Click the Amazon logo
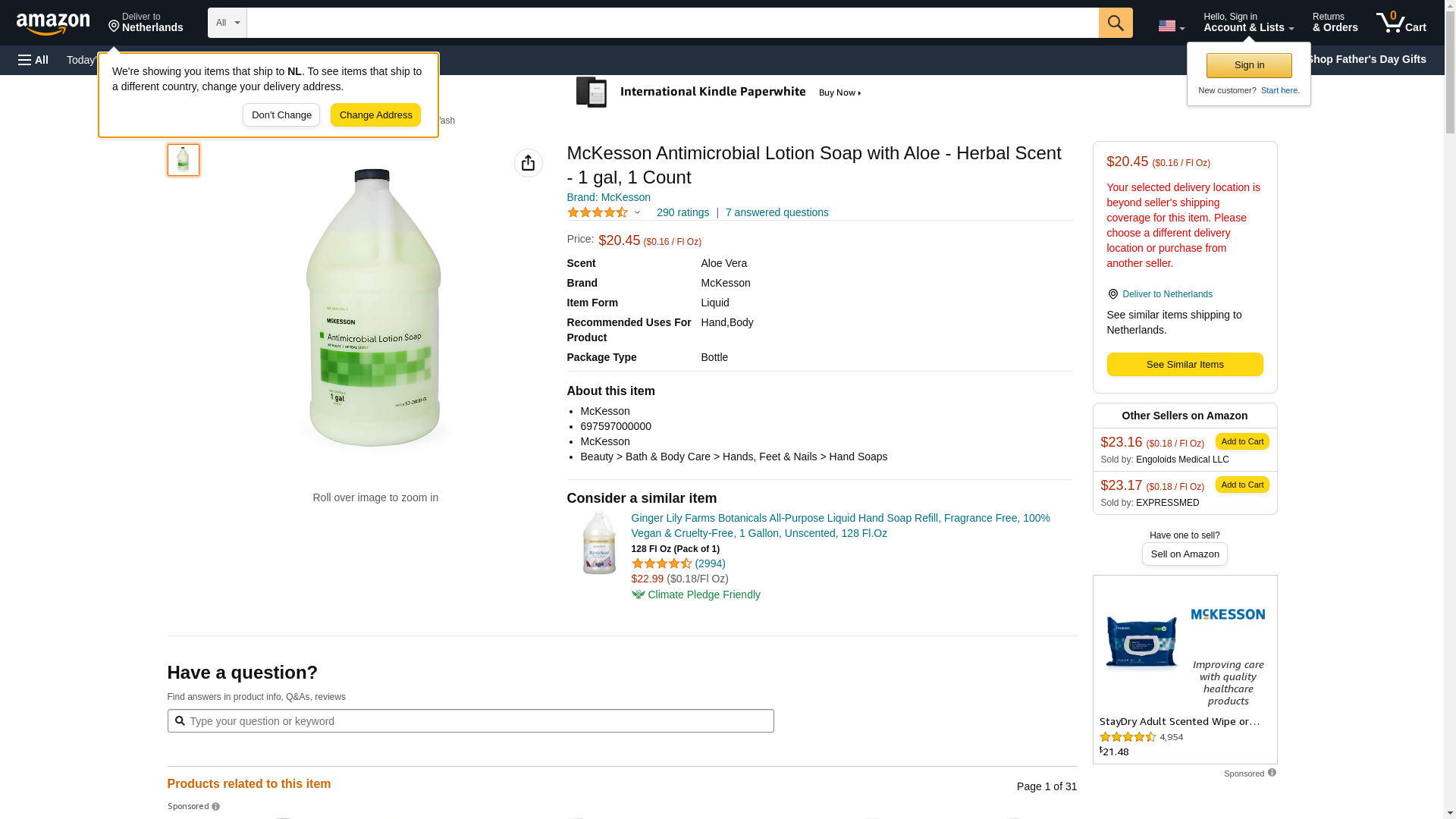This screenshot has width=1456, height=819. pos(53,24)
